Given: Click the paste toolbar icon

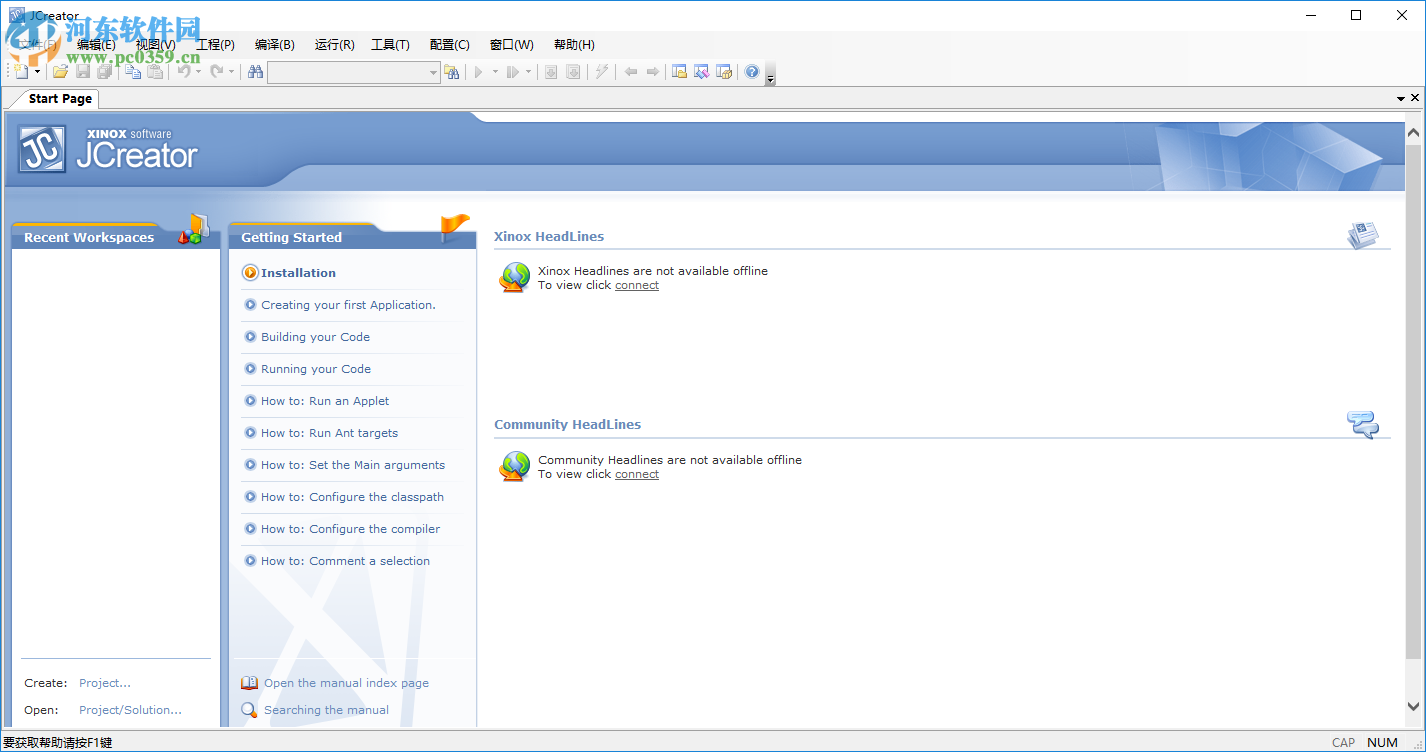Looking at the screenshot, I should (153, 71).
